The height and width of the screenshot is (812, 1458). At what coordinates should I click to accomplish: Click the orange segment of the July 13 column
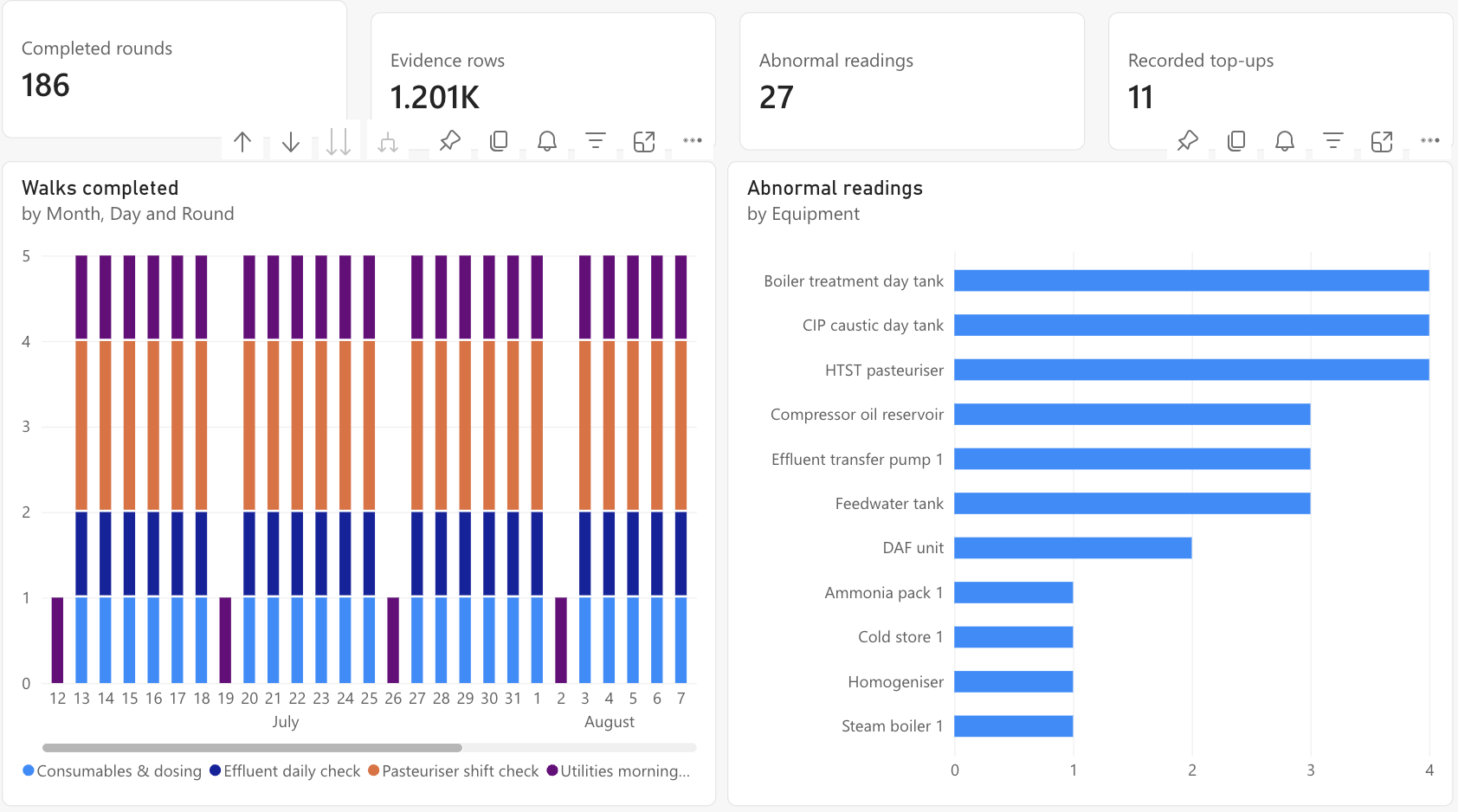pyautogui.click(x=81, y=425)
